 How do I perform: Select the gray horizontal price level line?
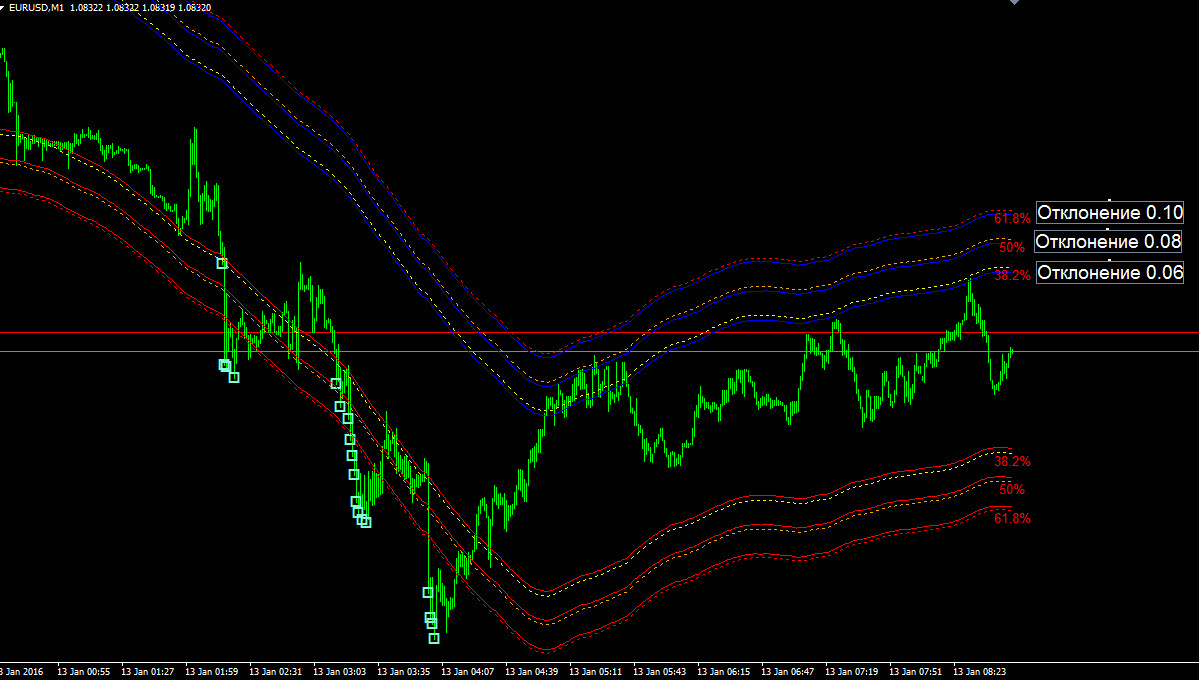click(600, 351)
